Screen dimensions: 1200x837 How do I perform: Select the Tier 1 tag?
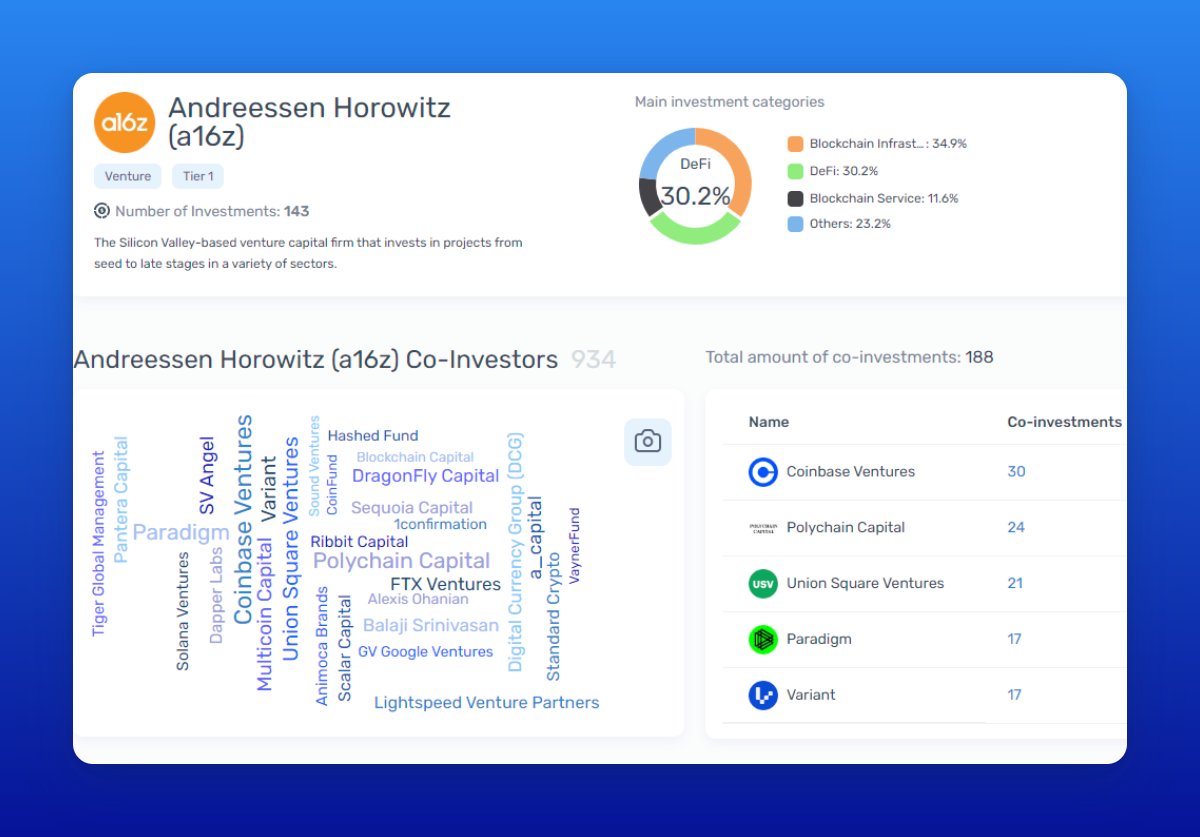coord(198,176)
